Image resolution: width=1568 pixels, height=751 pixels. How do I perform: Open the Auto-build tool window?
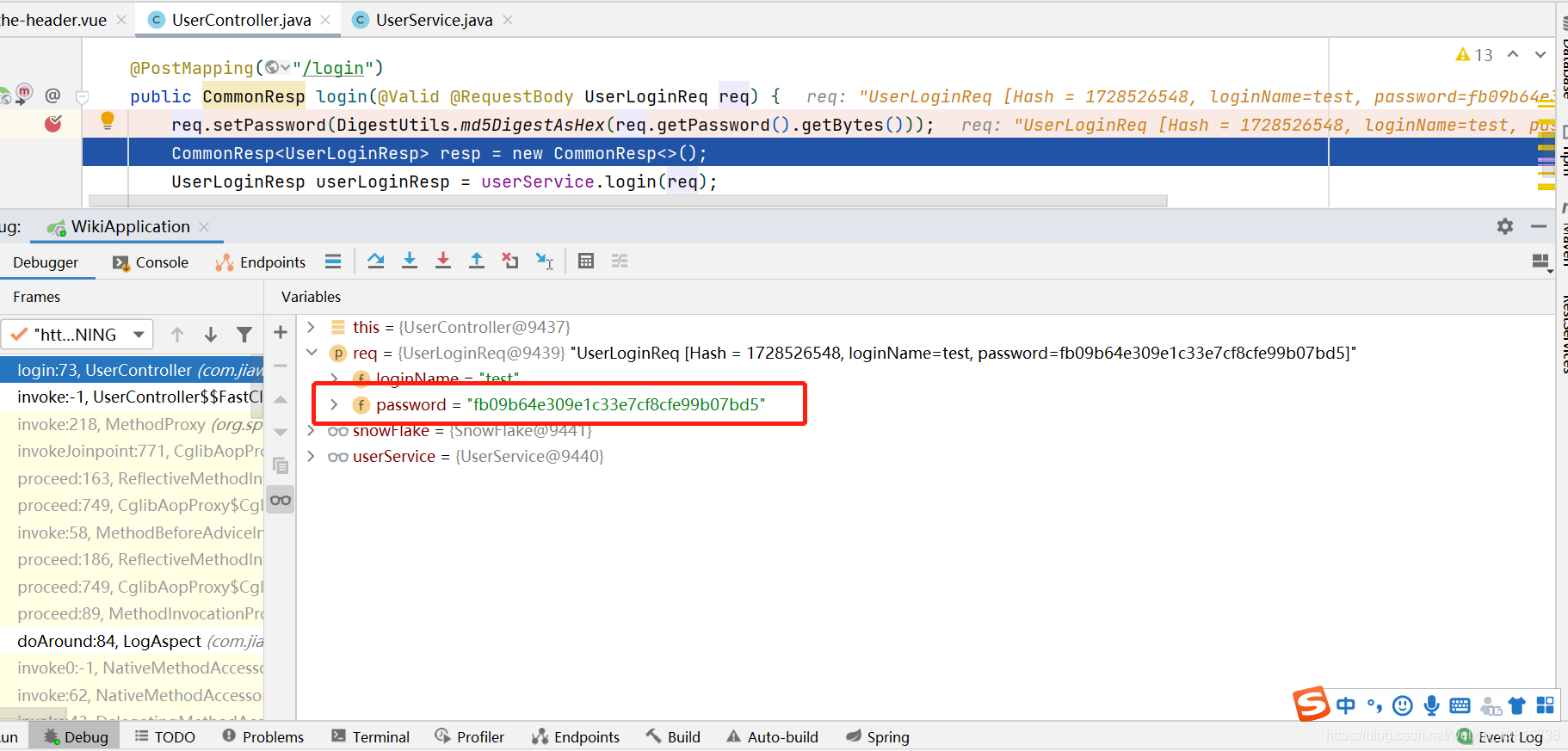772,736
